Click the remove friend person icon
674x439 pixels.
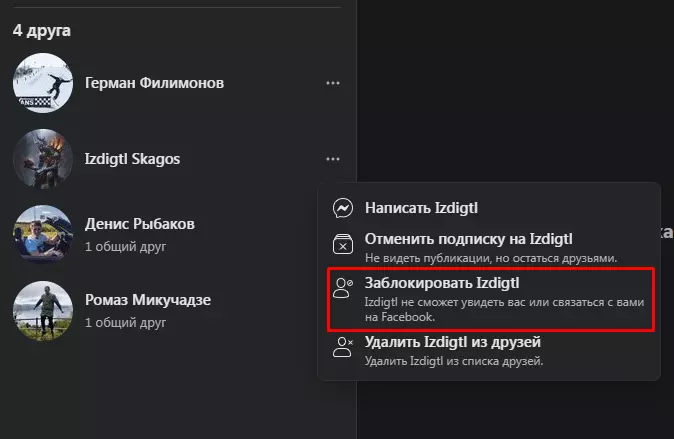[343, 347]
